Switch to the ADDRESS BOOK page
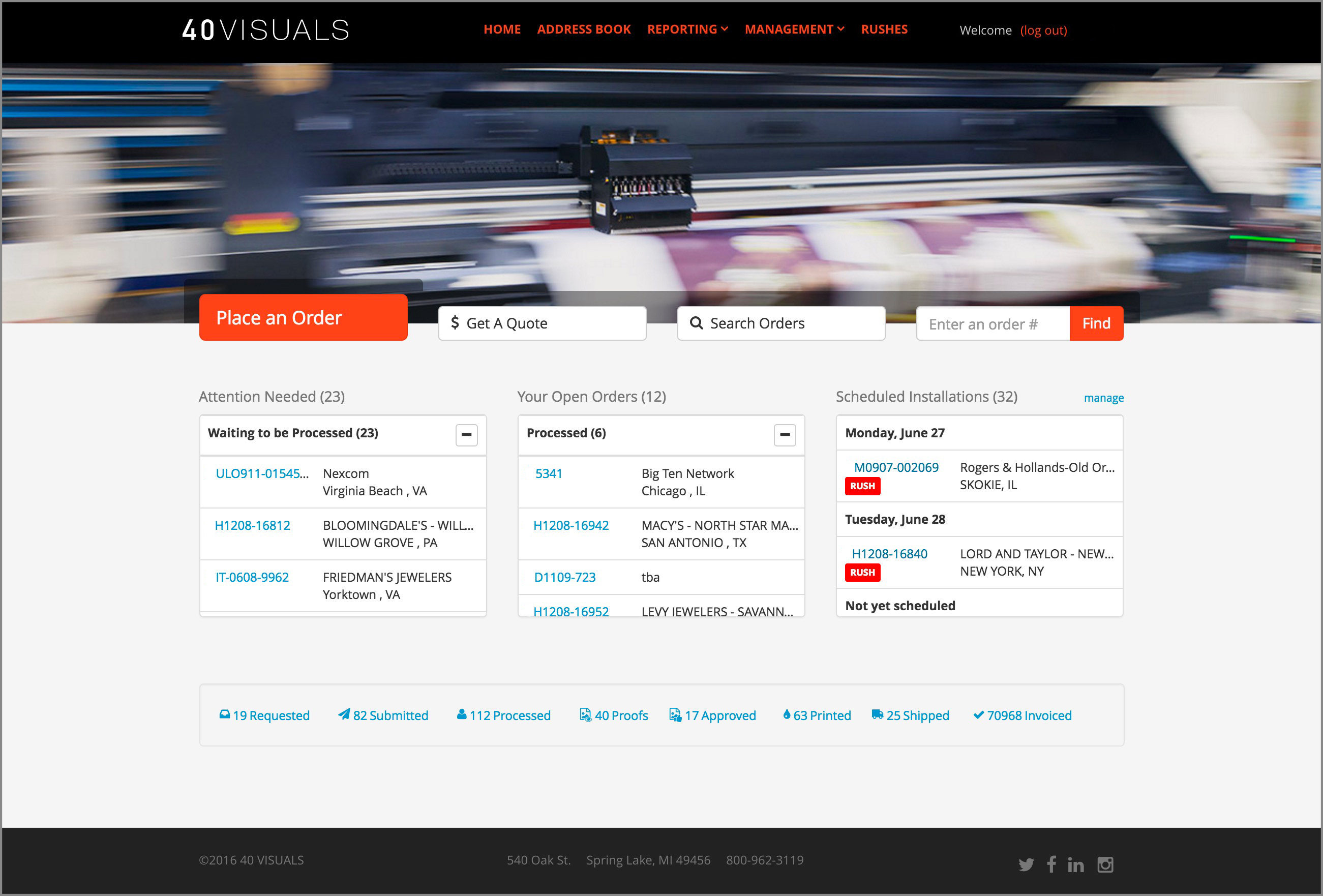 tap(584, 29)
